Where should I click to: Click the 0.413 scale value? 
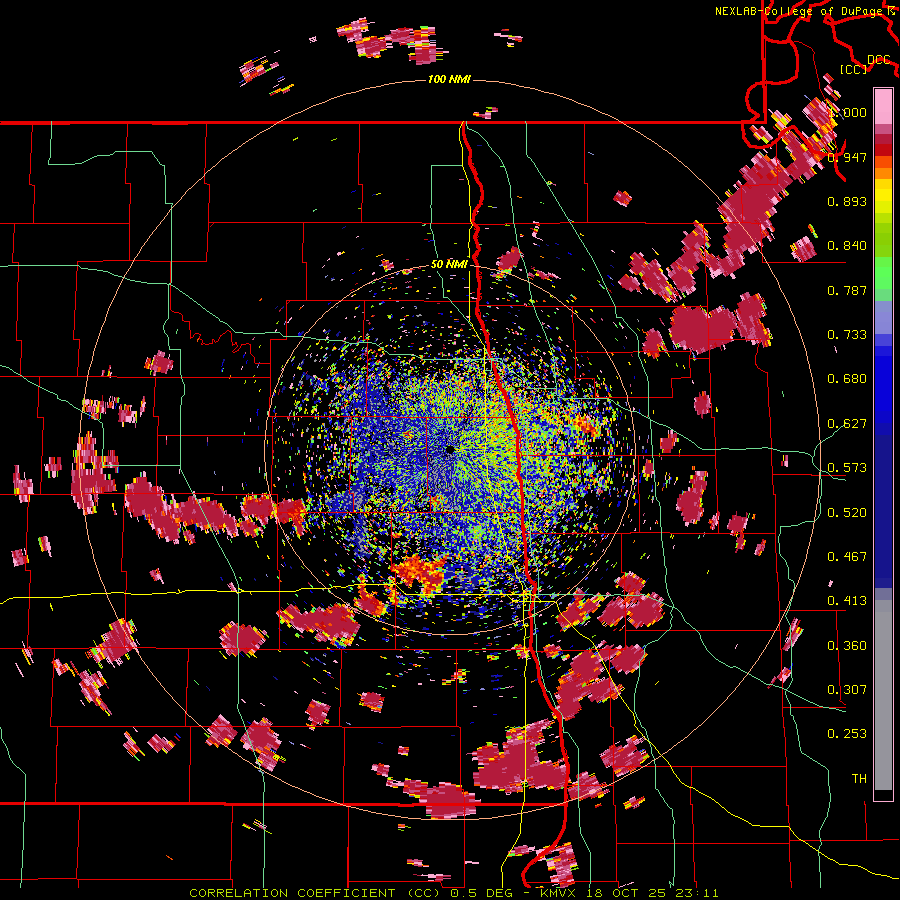point(847,601)
